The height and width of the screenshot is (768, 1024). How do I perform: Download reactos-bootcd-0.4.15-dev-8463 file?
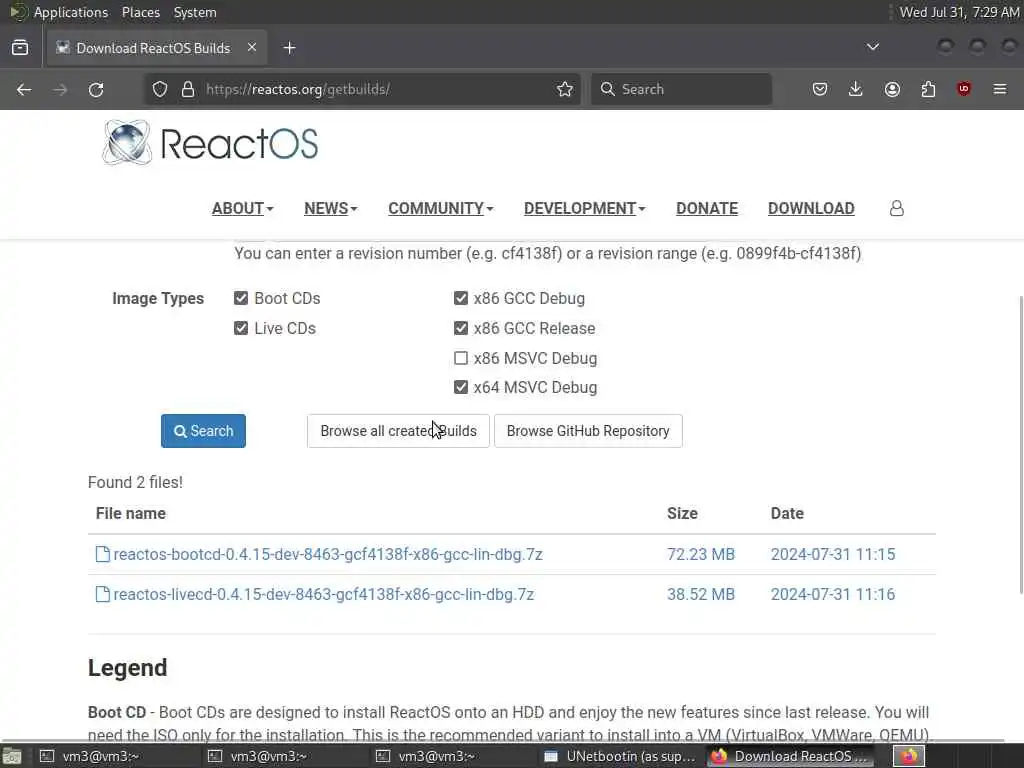328,554
